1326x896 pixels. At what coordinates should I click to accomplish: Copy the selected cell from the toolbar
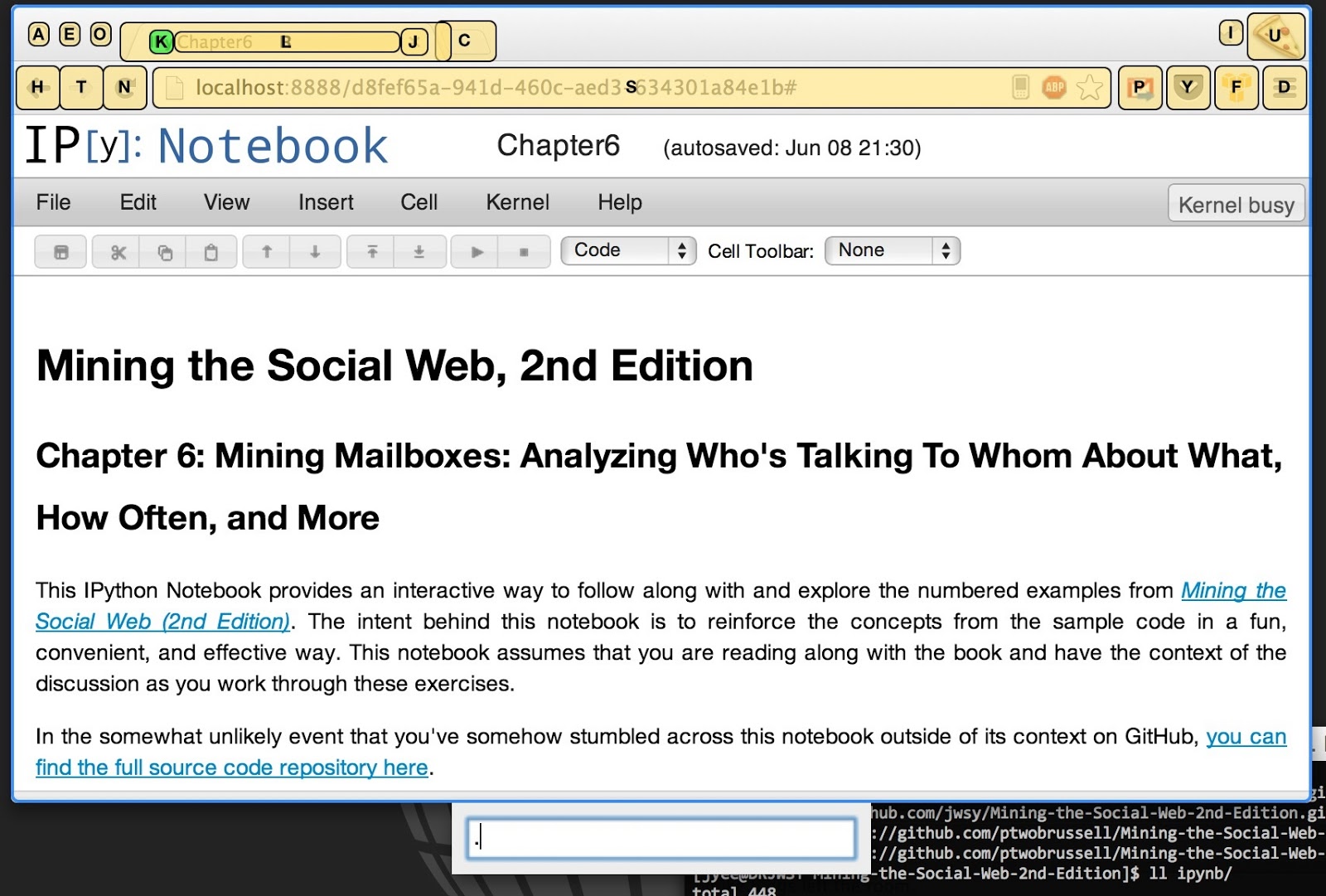(x=165, y=252)
